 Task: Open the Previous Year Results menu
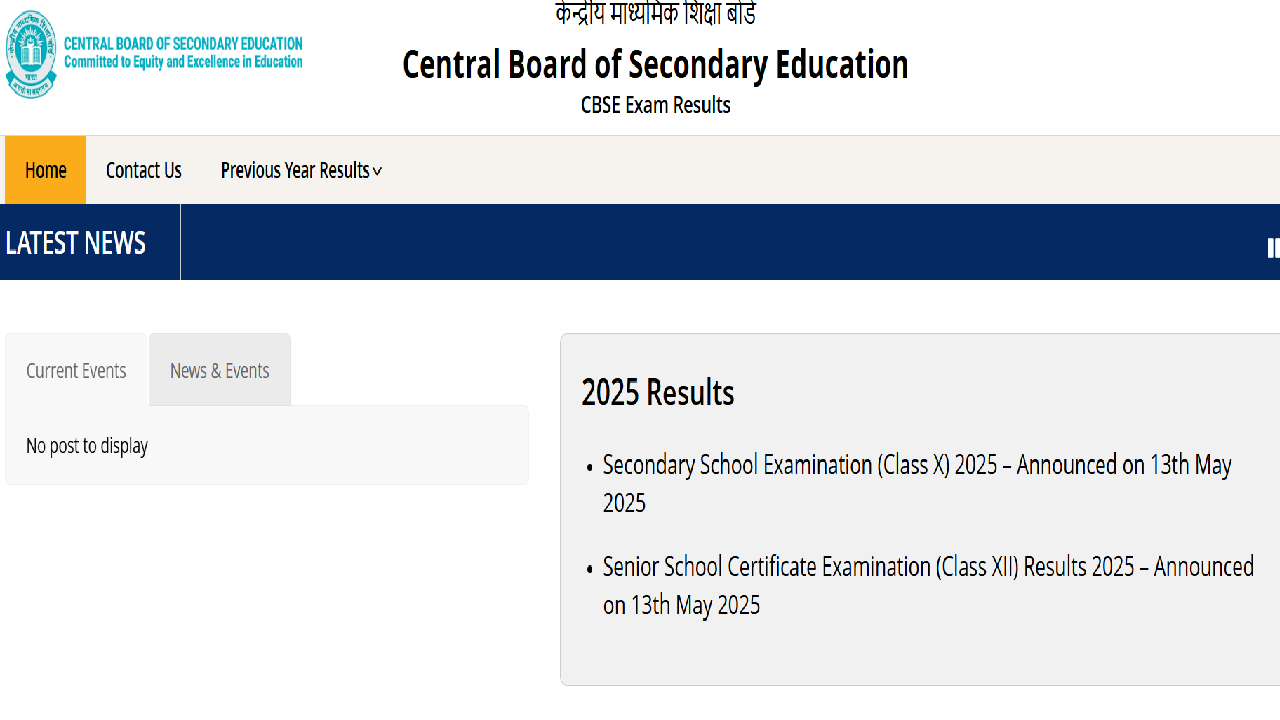click(x=301, y=171)
